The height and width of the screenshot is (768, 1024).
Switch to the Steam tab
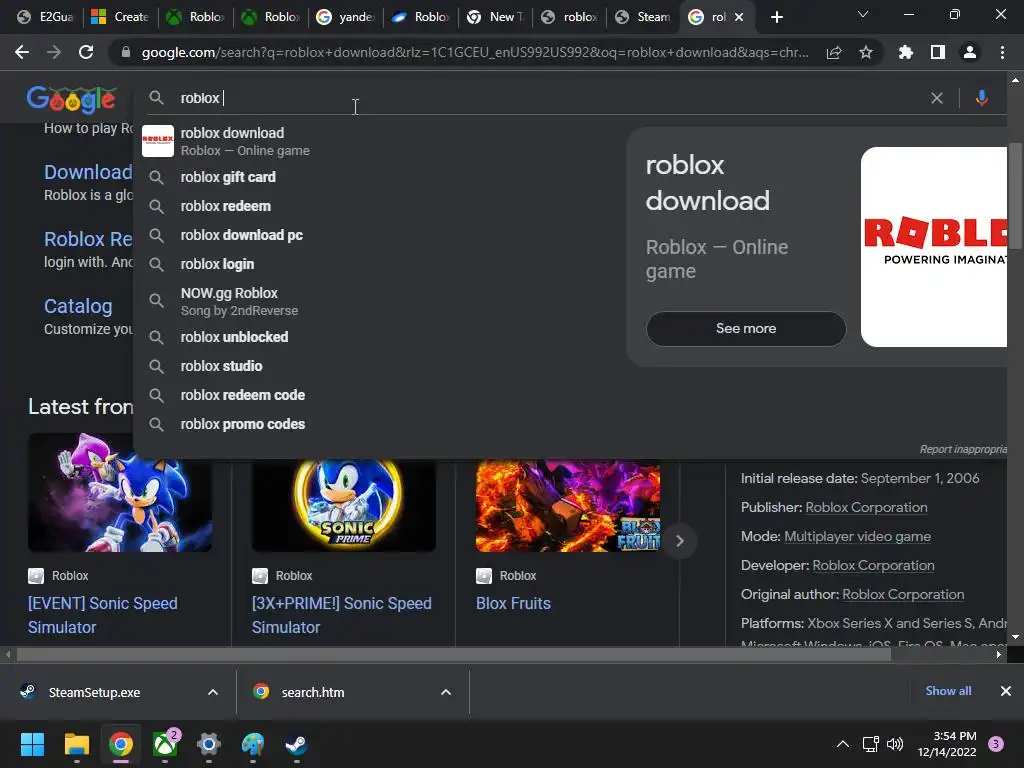point(643,17)
